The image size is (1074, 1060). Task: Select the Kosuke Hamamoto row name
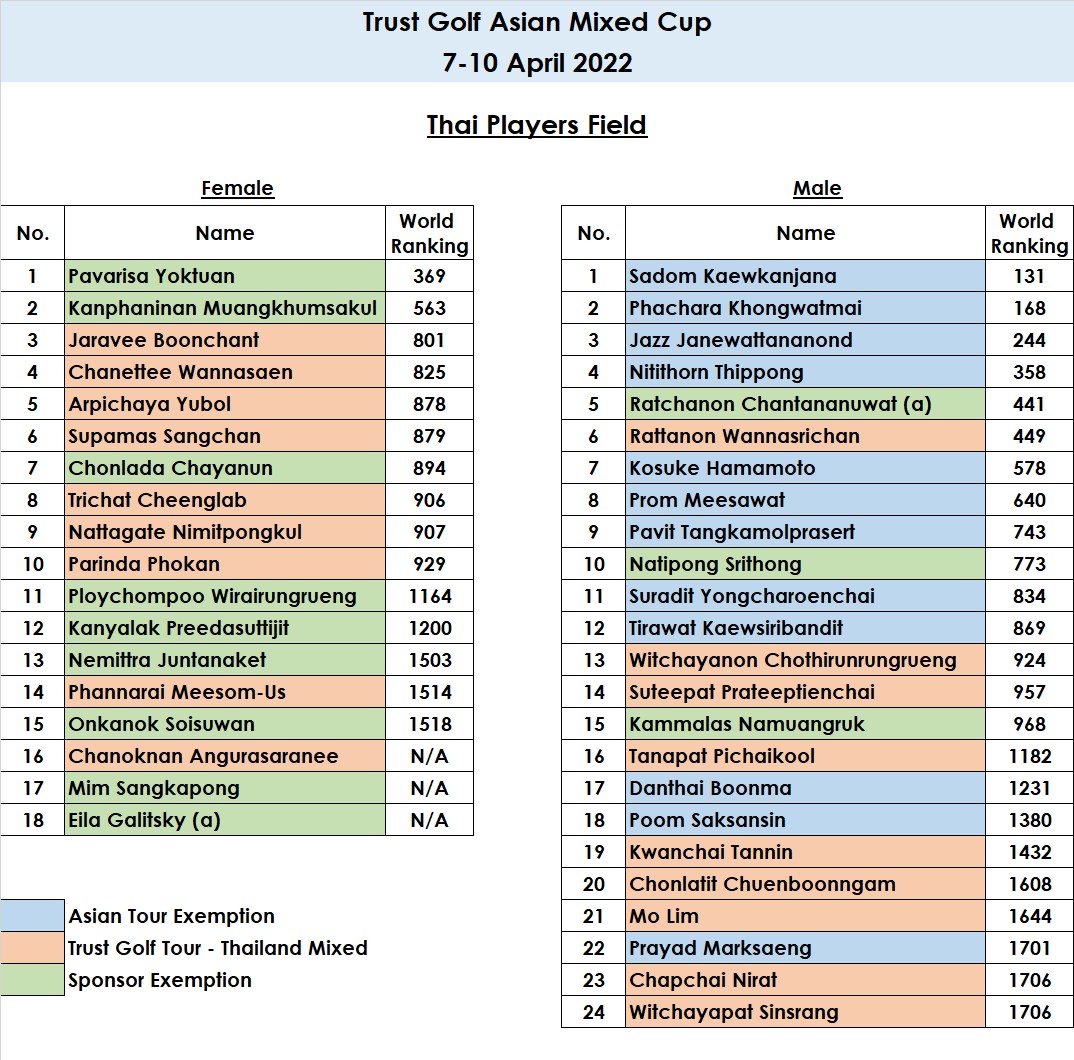click(x=805, y=468)
